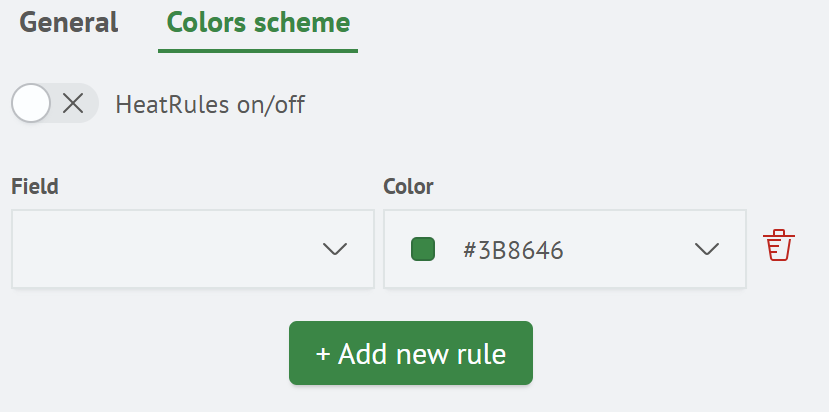Screen dimensions: 829x412
Task: Click the HeatRules on/off label text
Action: pos(210,104)
